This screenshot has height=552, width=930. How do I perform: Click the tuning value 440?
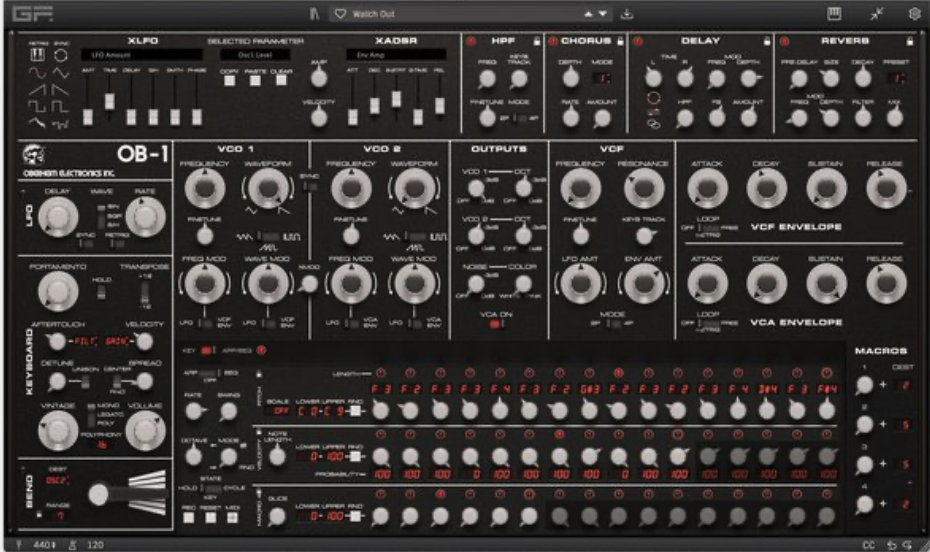(43, 544)
